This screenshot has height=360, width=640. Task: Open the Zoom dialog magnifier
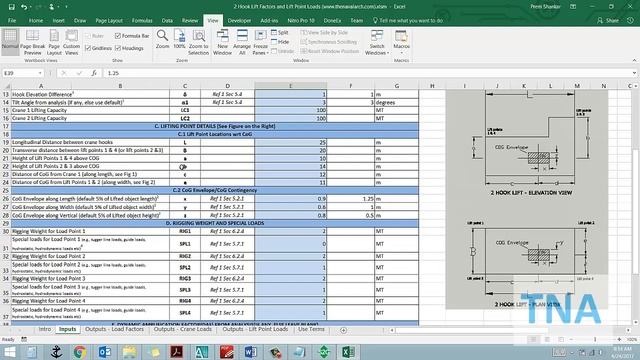162,40
